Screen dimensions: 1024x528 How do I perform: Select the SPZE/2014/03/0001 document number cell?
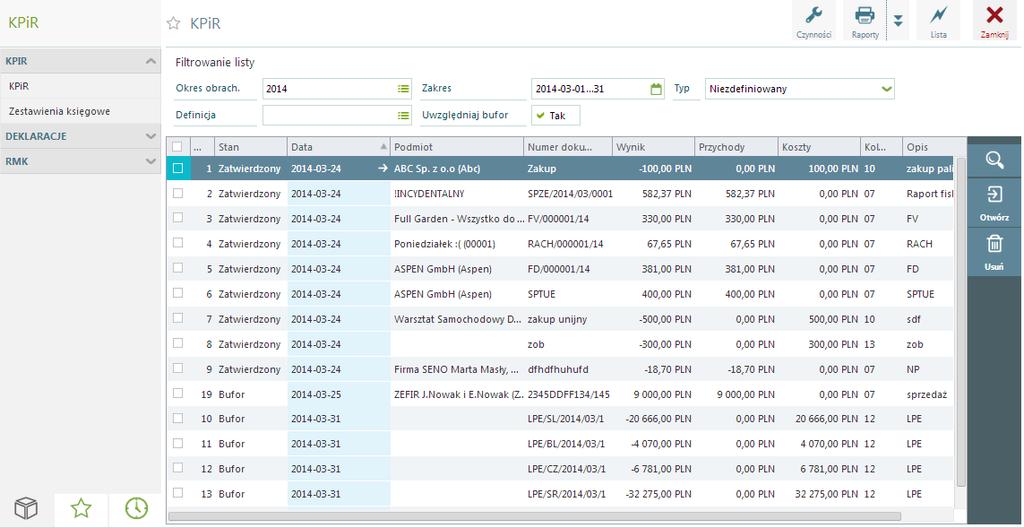point(568,193)
